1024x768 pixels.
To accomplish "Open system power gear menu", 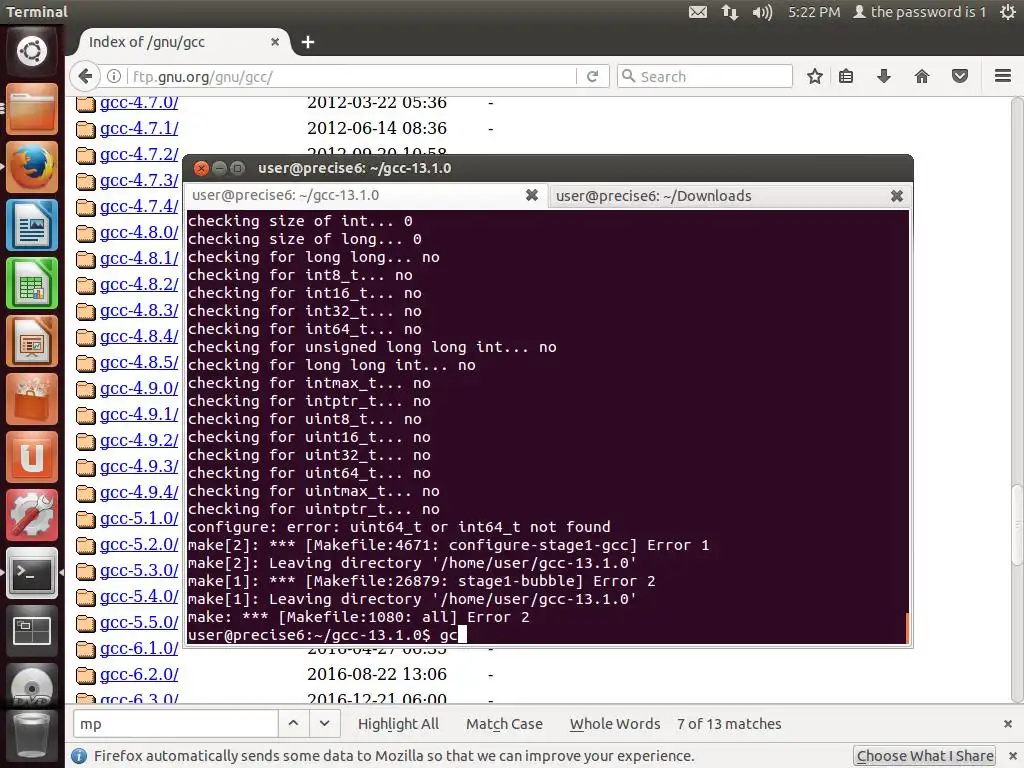I will pos(1008,12).
